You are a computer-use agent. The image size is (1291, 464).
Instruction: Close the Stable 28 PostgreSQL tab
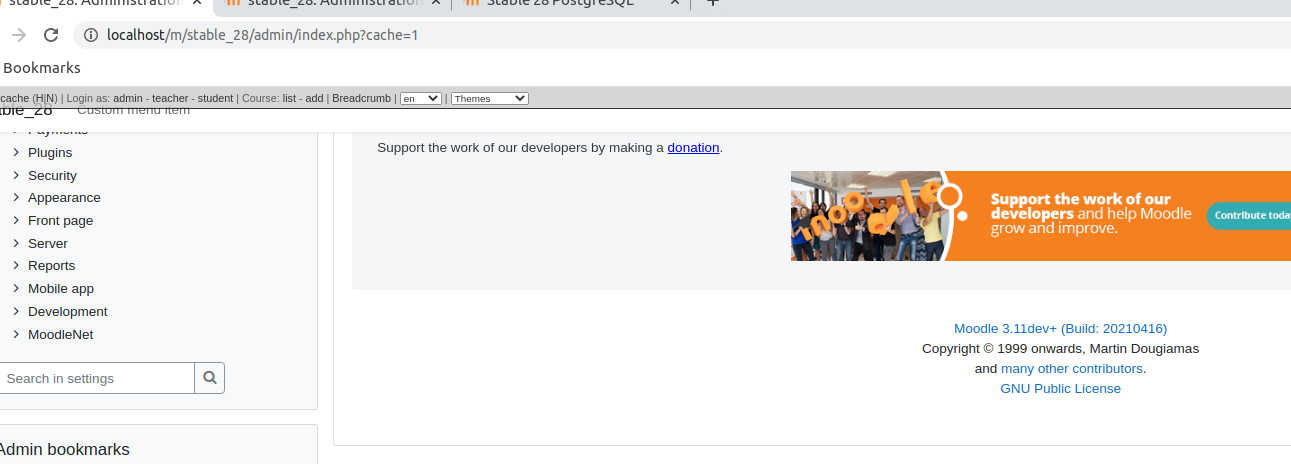[x=674, y=2]
